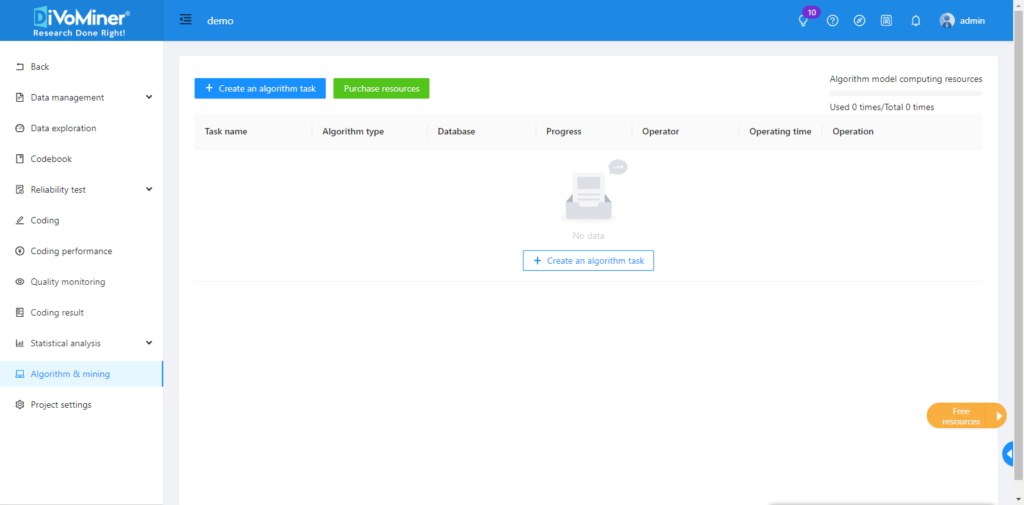This screenshot has height=505, width=1024.
Task: Click the blue side panel arrow tab
Action: 1009,454
